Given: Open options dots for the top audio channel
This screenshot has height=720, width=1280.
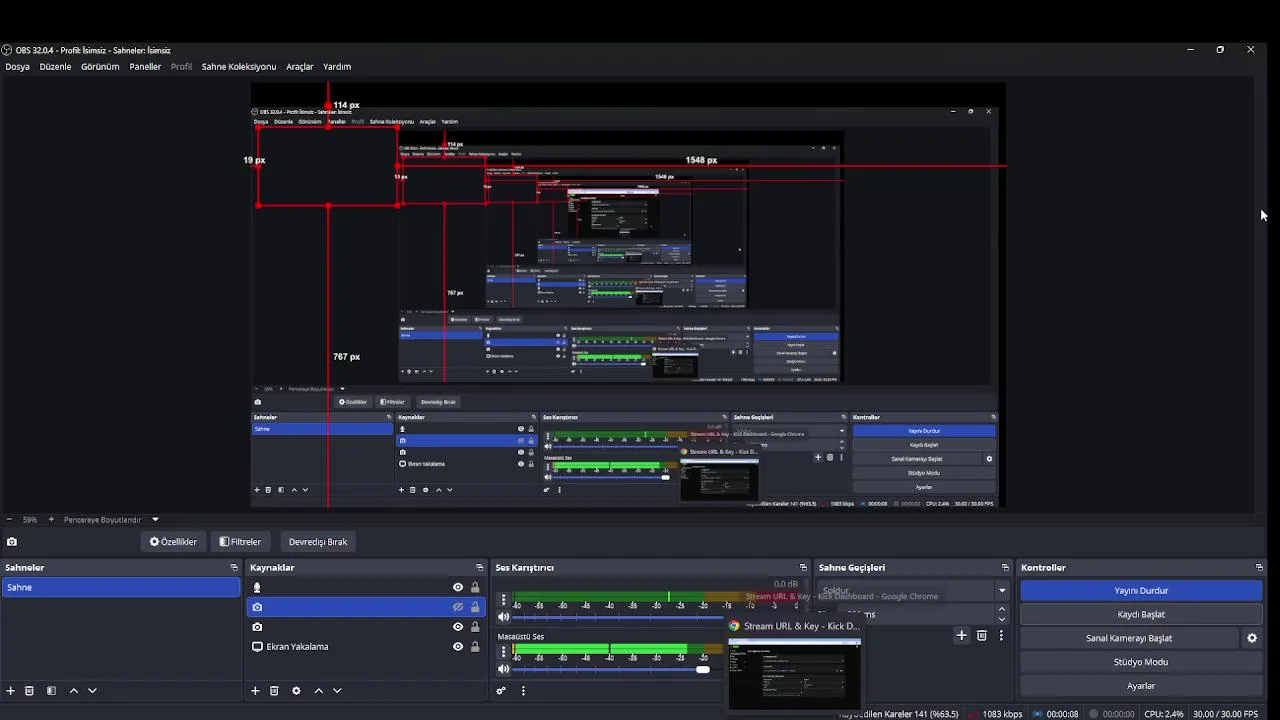Looking at the screenshot, I should pos(504,601).
